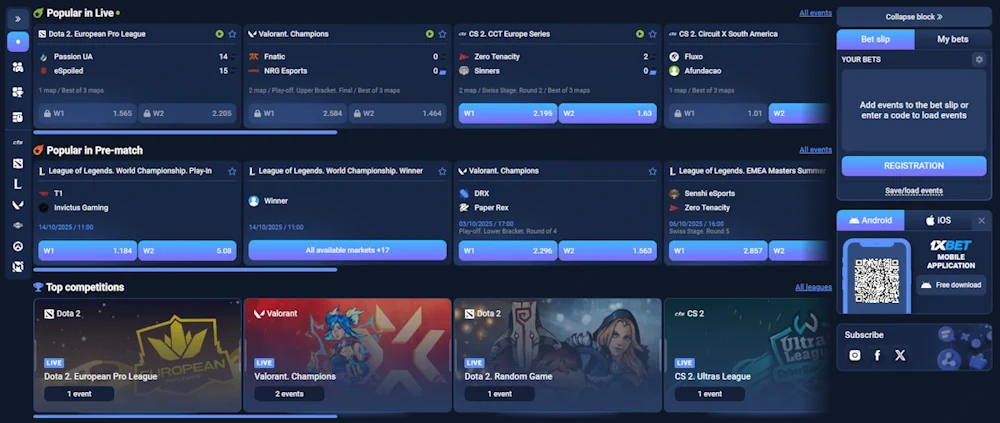Image resolution: width=1000 pixels, height=423 pixels.
Task: Bet W1 1.184 on T1
Action: click(87, 251)
